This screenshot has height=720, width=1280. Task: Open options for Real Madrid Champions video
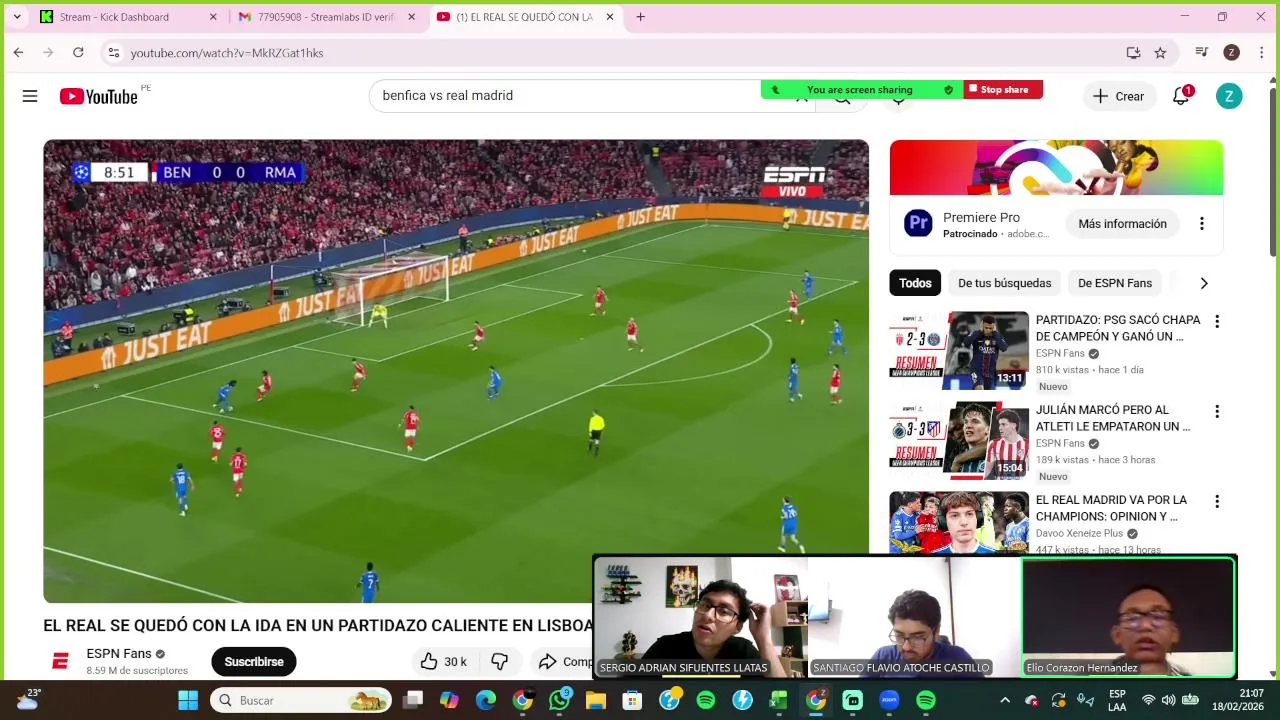coord(1217,502)
